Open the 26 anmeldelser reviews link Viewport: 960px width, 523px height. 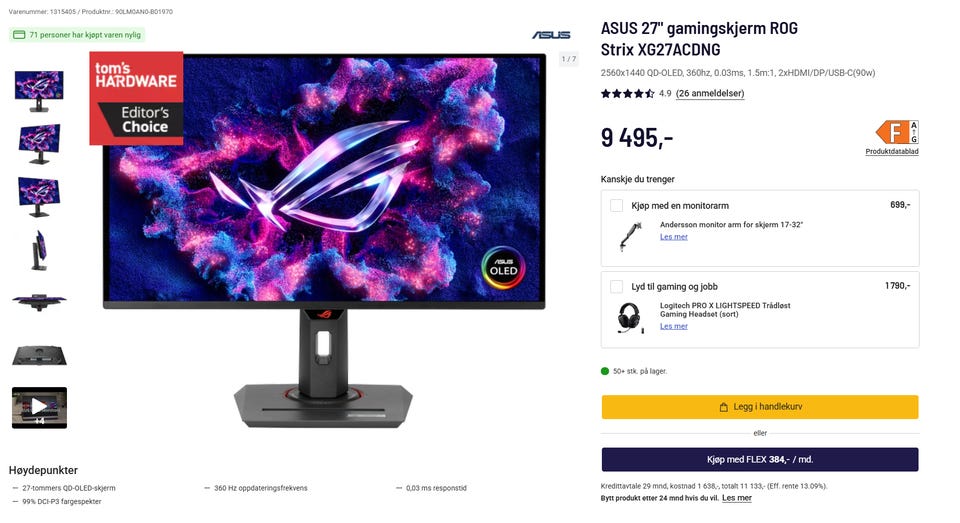coord(710,94)
